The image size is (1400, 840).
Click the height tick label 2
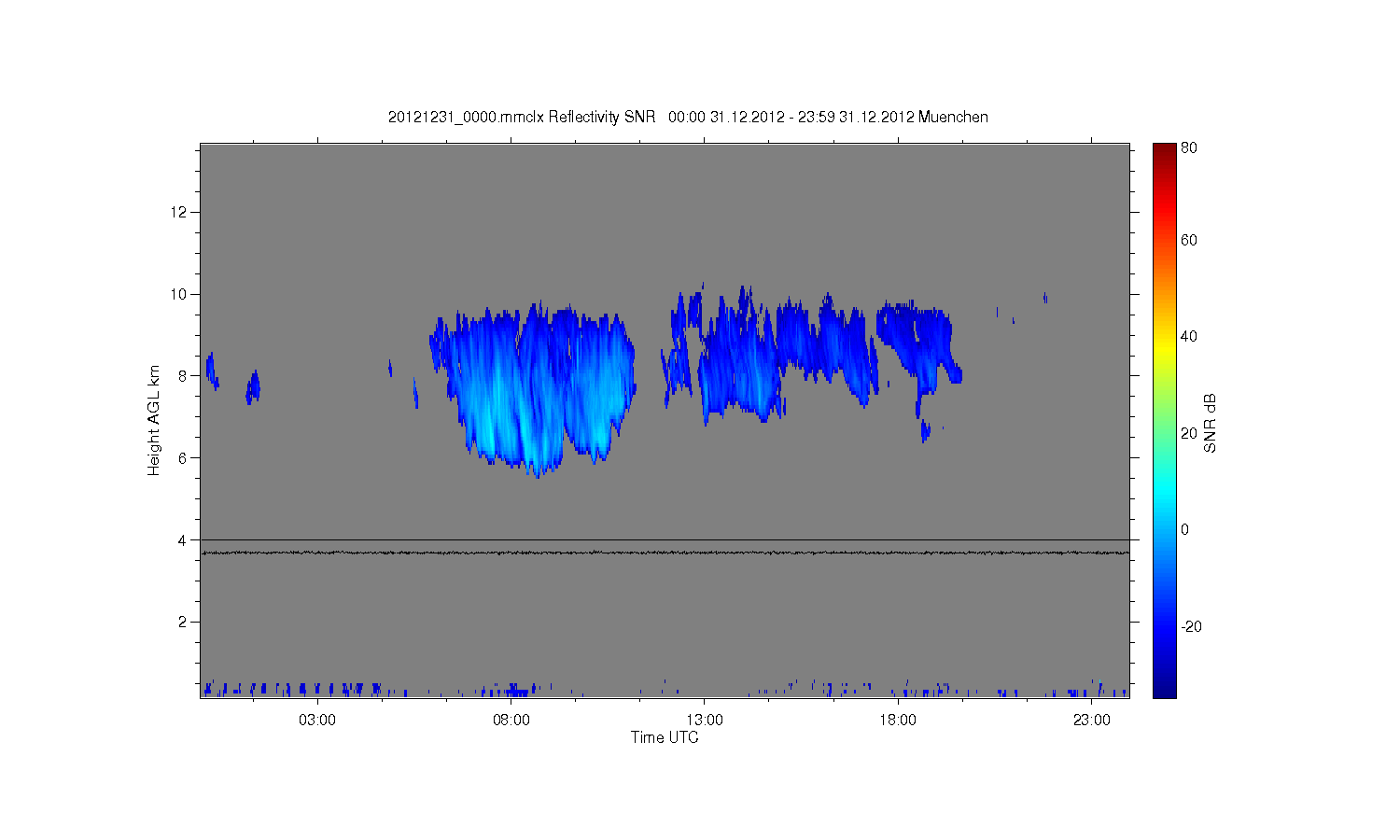(183, 623)
